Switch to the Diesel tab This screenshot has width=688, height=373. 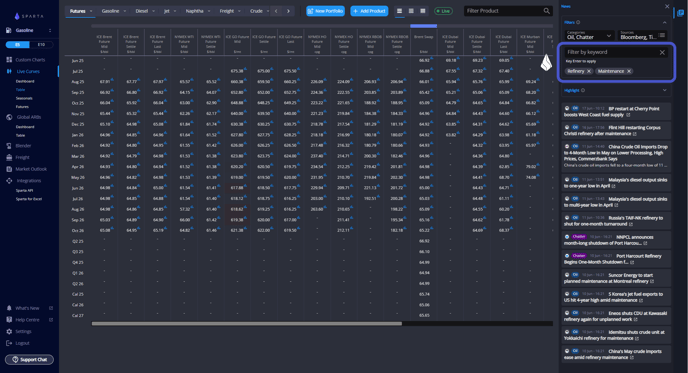click(x=142, y=11)
